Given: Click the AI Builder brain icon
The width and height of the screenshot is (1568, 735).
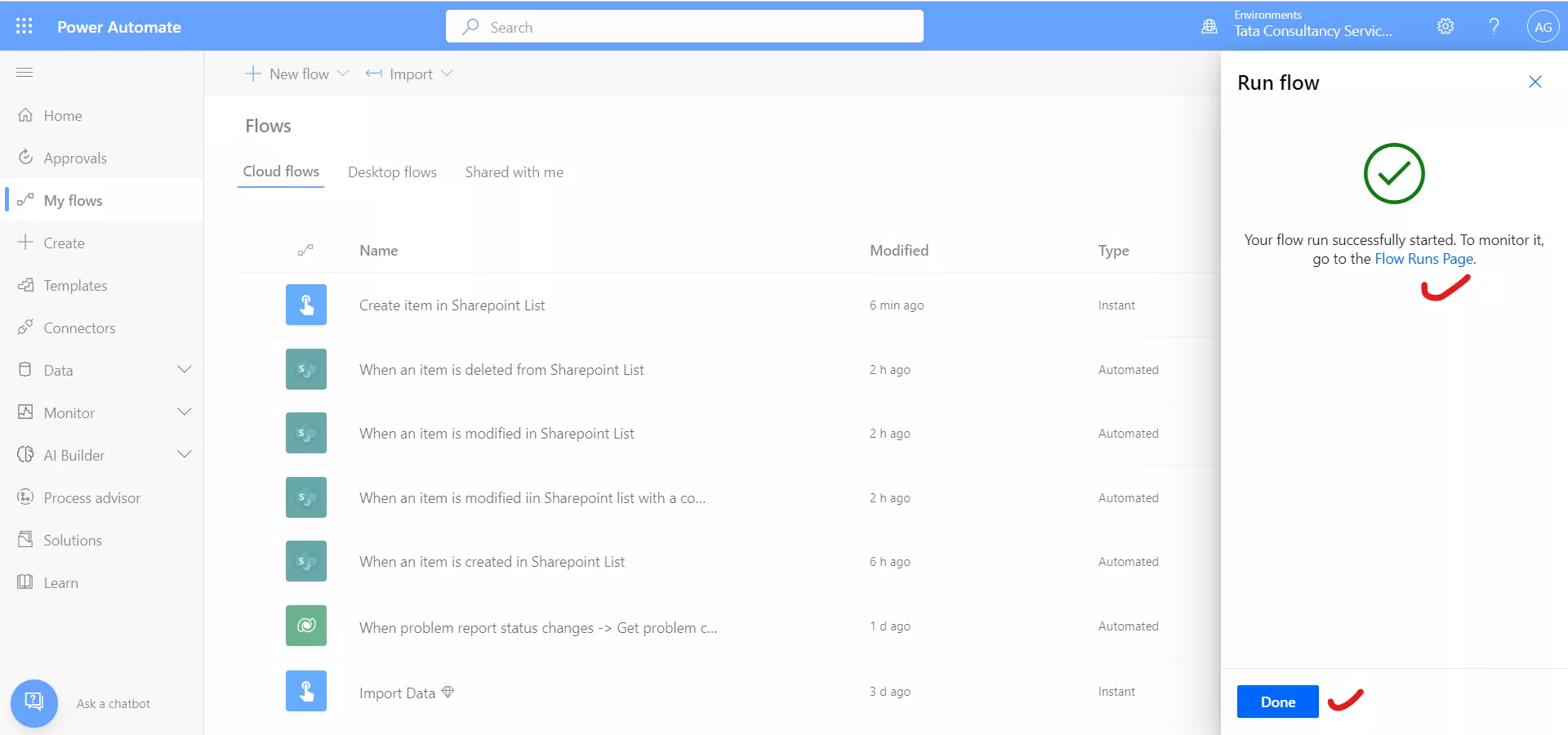Looking at the screenshot, I should click(25, 455).
